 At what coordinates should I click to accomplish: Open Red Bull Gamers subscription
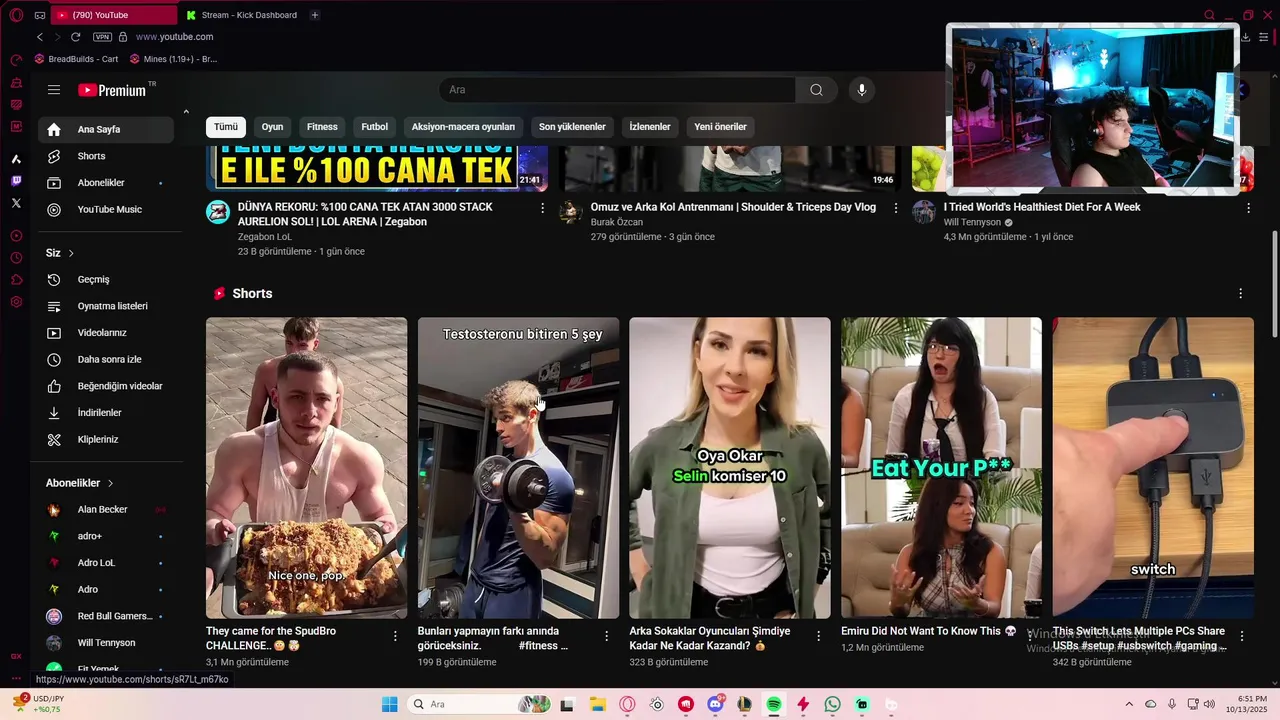(x=106, y=616)
